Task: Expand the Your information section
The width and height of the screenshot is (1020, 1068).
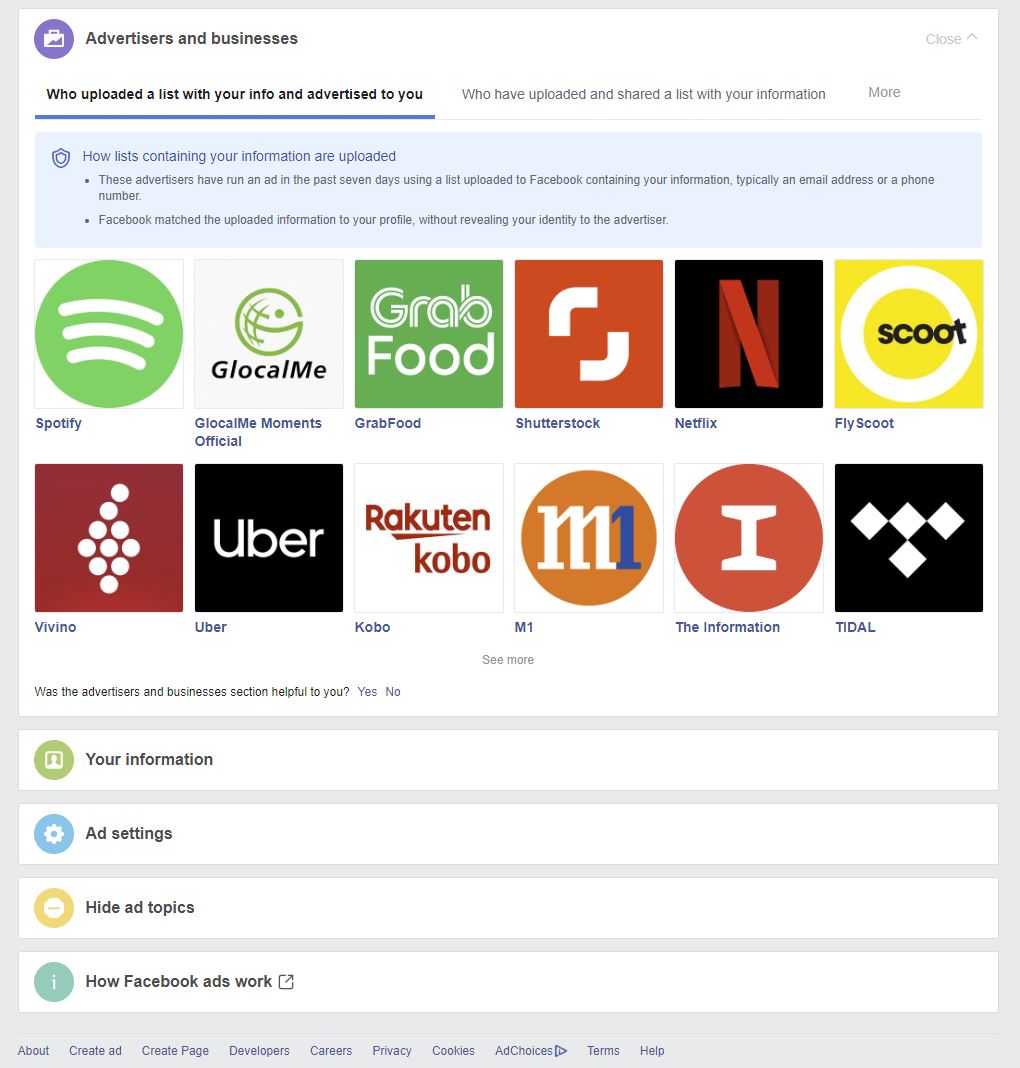Action: pos(508,760)
